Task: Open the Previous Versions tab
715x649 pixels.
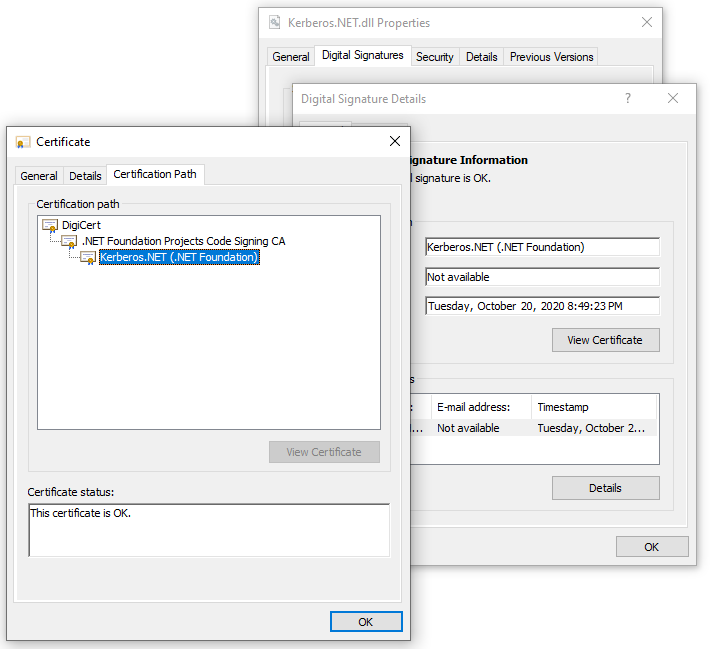Action: pyautogui.click(x=551, y=57)
